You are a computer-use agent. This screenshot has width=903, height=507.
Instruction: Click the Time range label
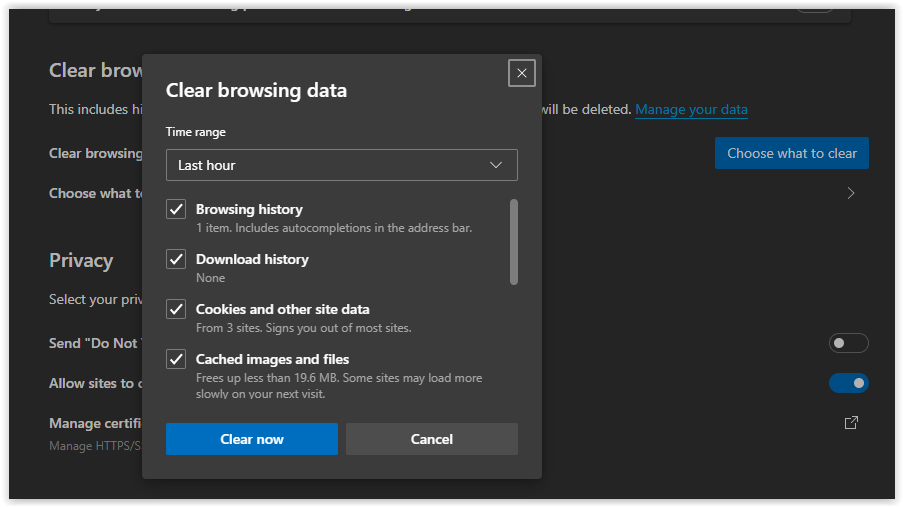196,132
